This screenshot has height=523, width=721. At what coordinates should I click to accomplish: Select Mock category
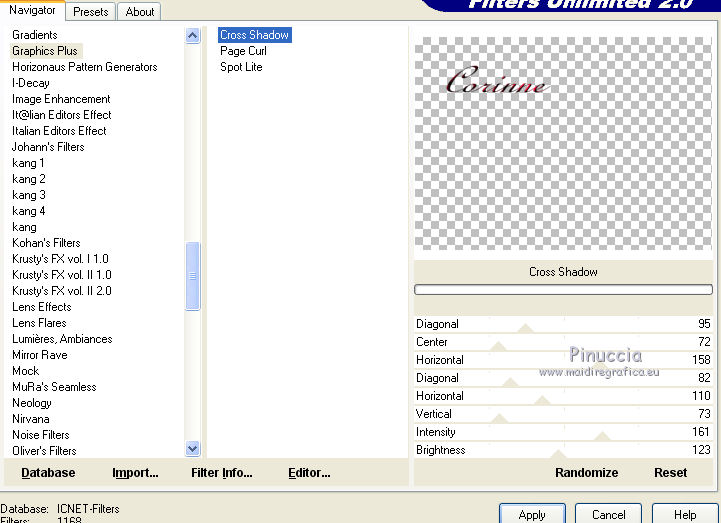25,371
